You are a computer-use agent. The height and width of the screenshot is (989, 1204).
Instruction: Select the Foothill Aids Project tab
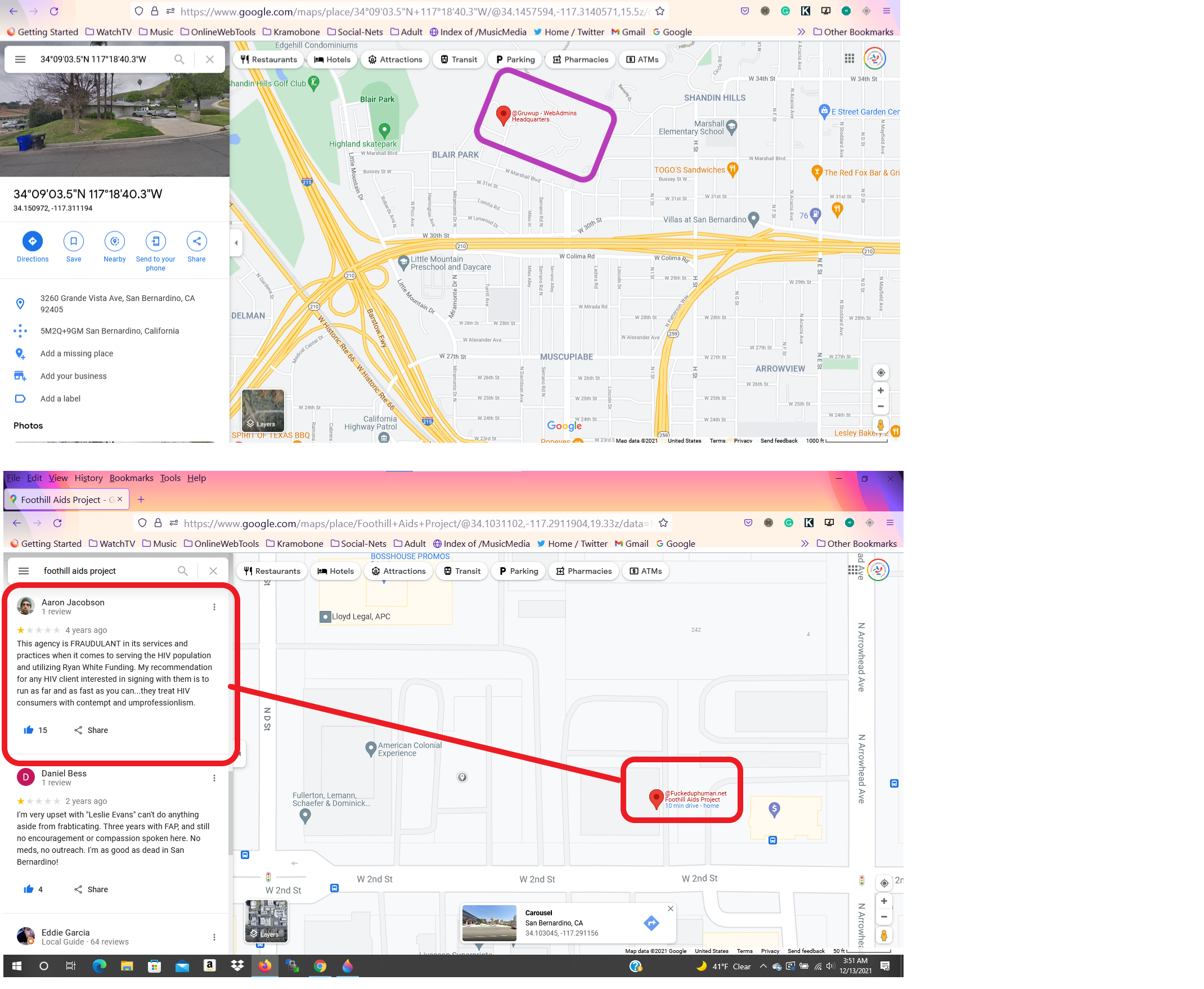(66, 500)
